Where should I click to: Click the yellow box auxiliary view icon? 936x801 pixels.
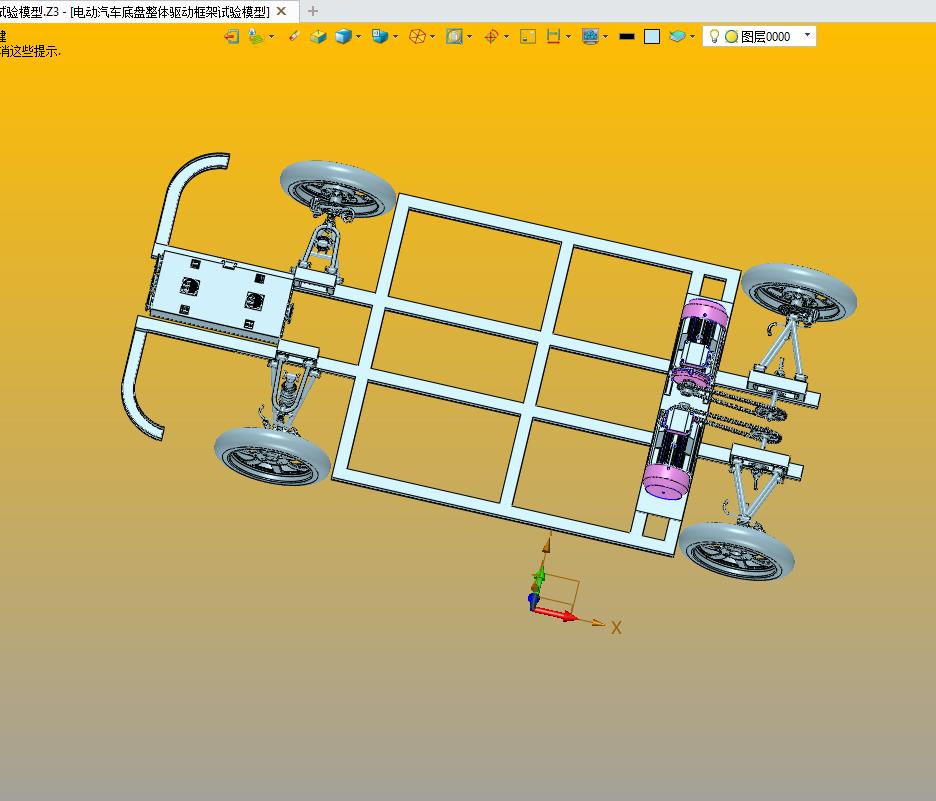click(318, 36)
